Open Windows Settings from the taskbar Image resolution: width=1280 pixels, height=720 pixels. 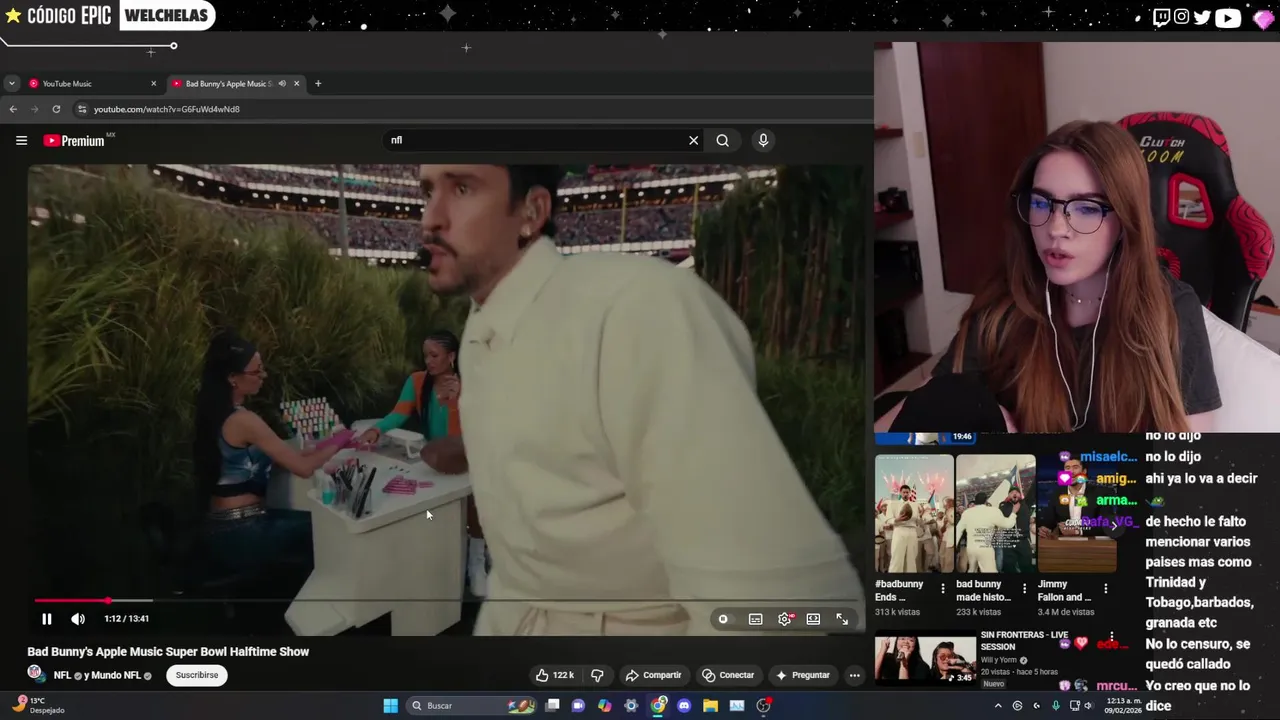coord(631,706)
